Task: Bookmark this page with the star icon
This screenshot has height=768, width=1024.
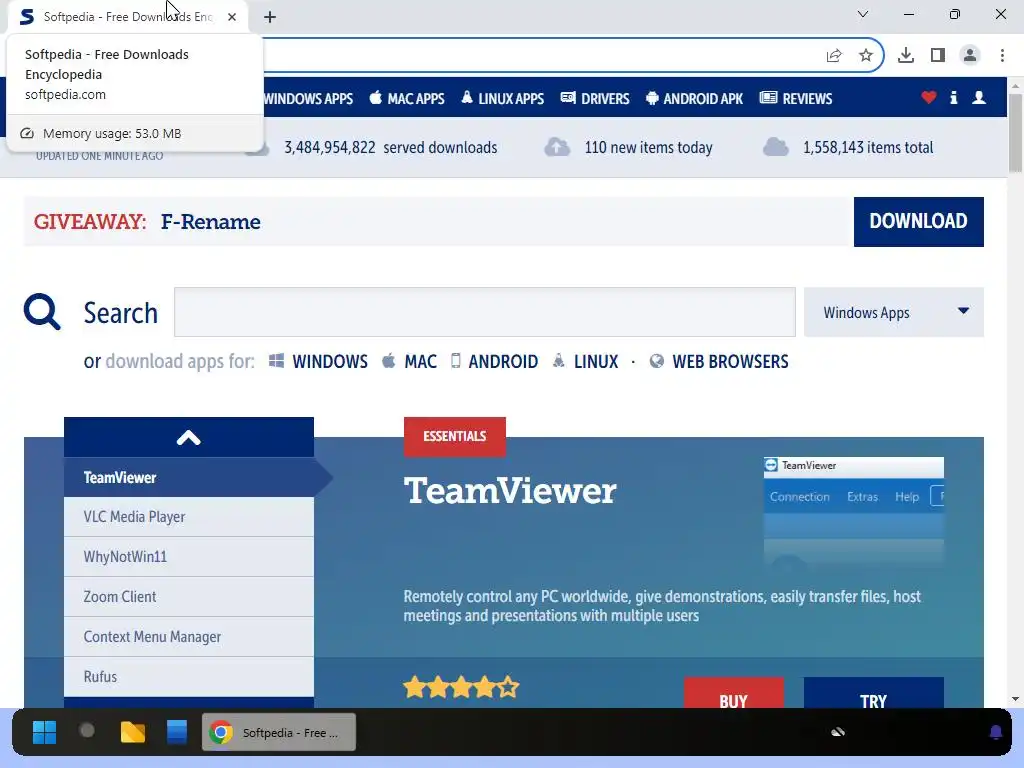Action: coord(866,56)
